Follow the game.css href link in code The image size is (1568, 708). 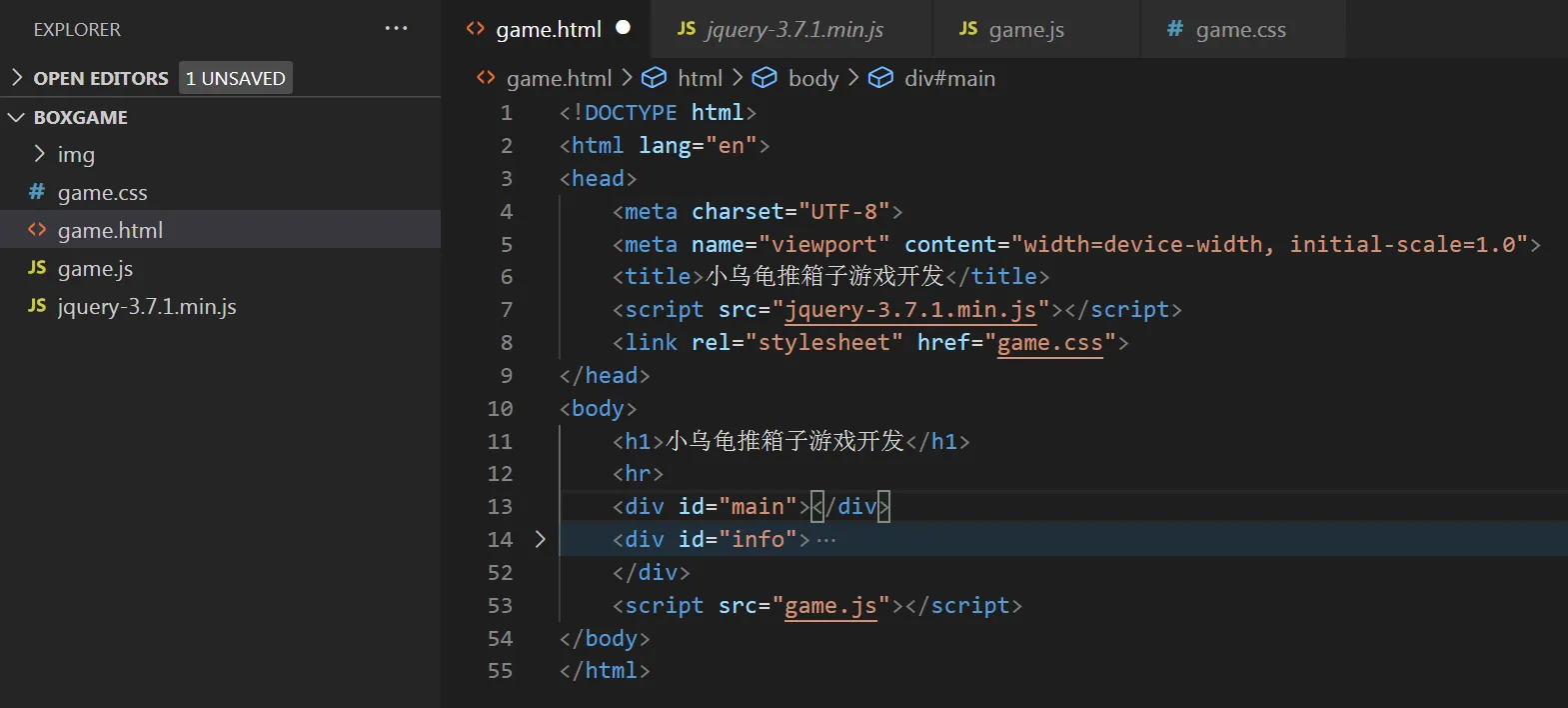click(x=1050, y=343)
